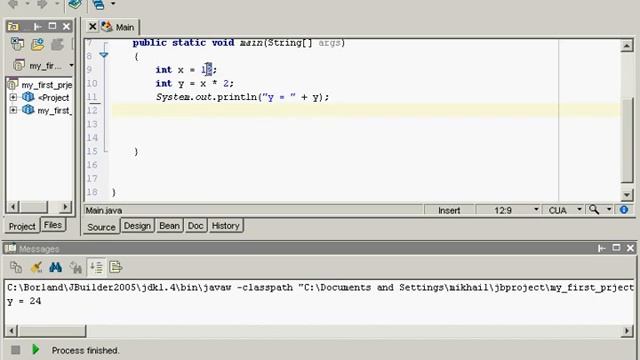Click the Messages pane header icon
This screenshot has height=360, width=640.
(x=11, y=248)
